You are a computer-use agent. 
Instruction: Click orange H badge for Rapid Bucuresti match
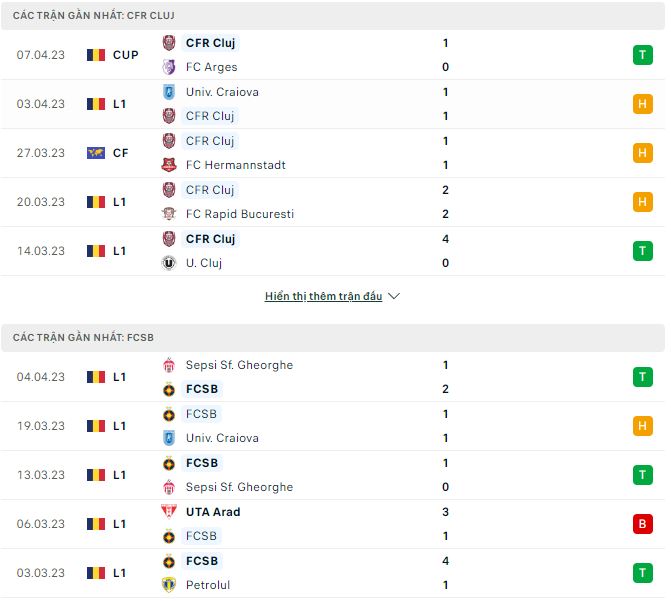click(641, 202)
